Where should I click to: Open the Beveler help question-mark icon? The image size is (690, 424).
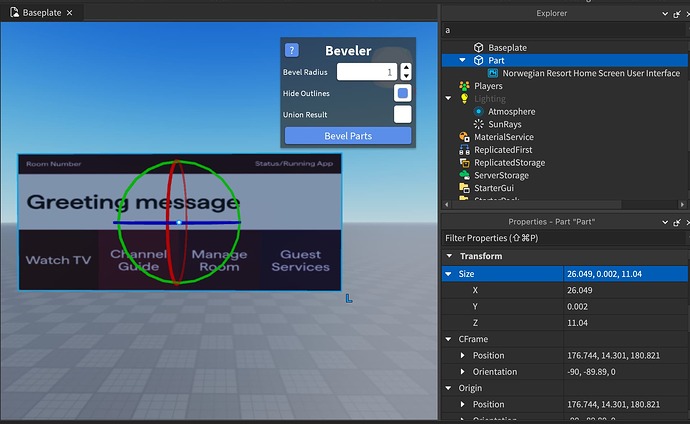(291, 50)
